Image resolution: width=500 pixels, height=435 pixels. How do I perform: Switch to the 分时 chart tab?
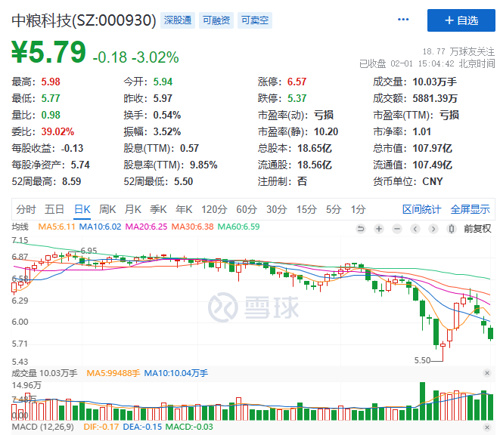(26, 209)
